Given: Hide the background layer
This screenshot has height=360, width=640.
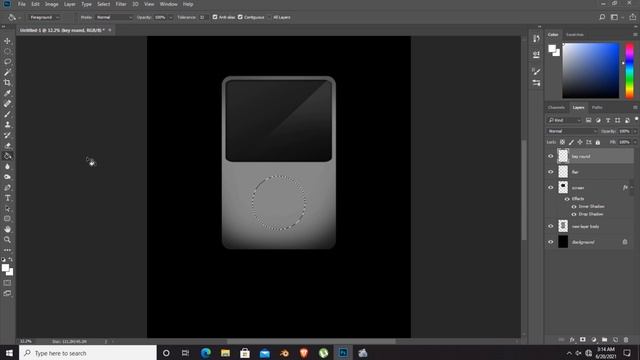Looking at the screenshot, I should 550,242.
